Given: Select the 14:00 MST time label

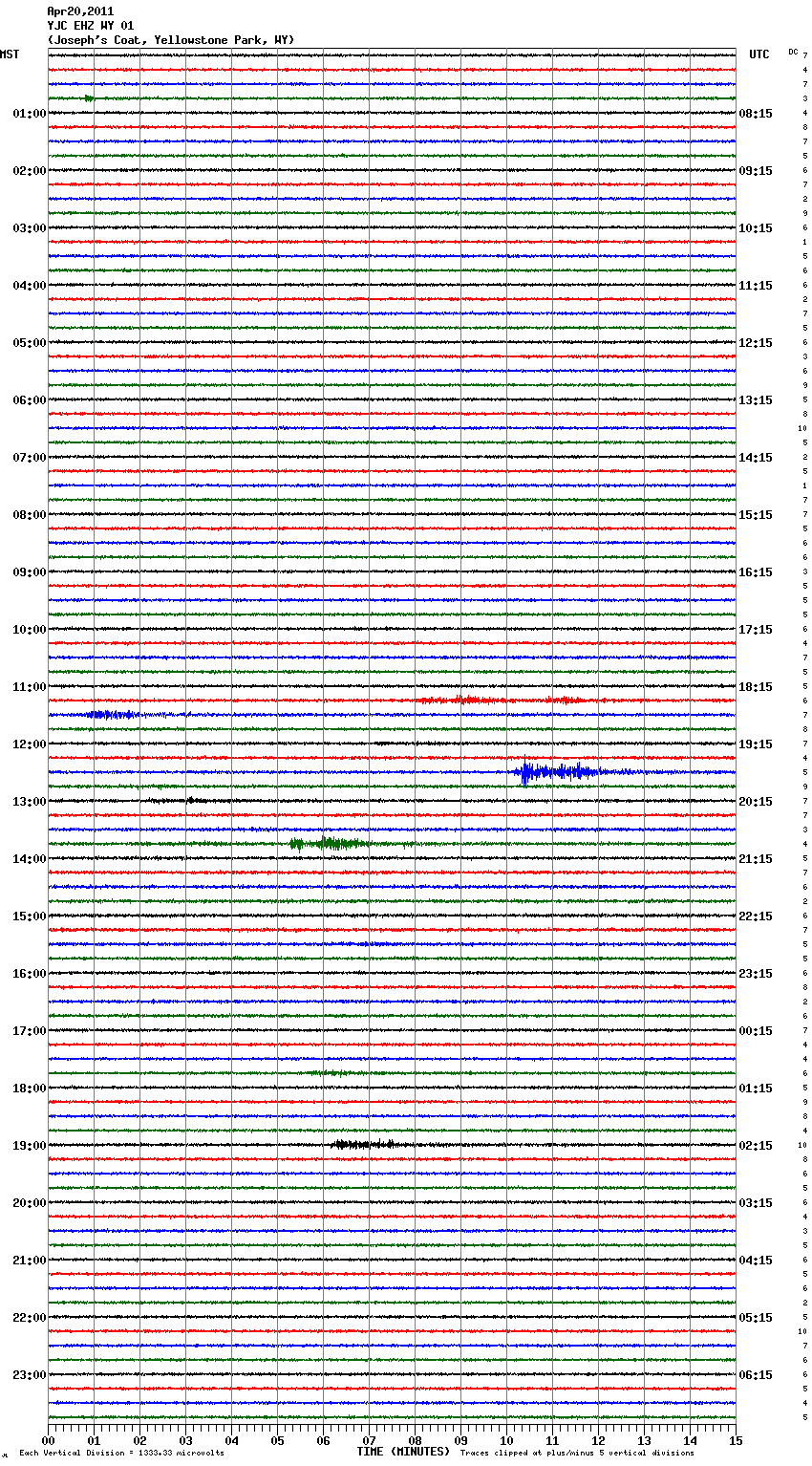Looking at the screenshot, I should pyautogui.click(x=30, y=859).
